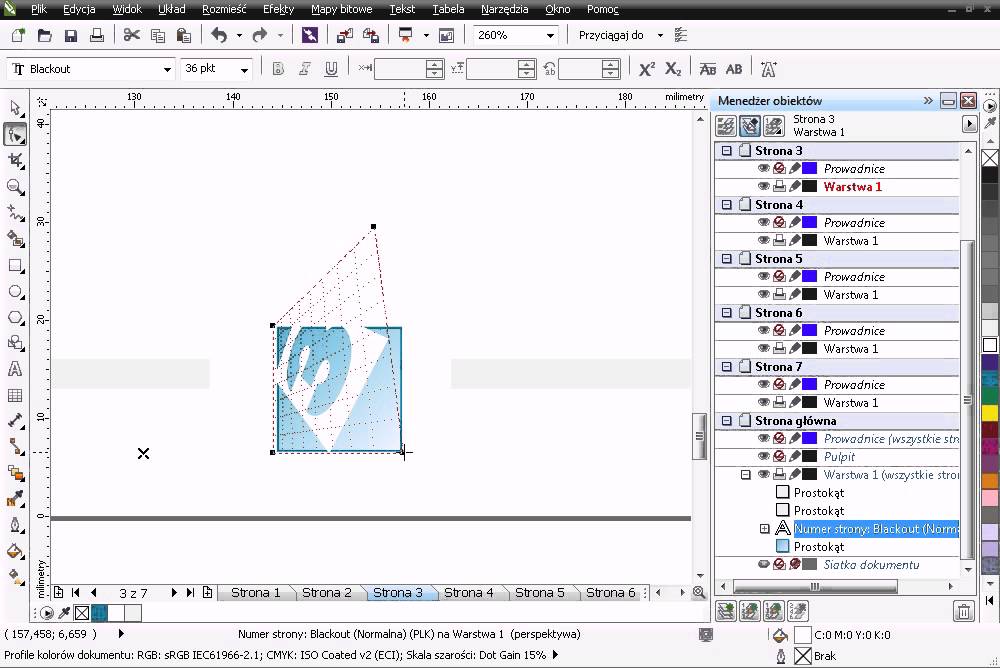This screenshot has width=1000, height=668.
Task: Click the white color swatch in palette
Action: pos(990,345)
